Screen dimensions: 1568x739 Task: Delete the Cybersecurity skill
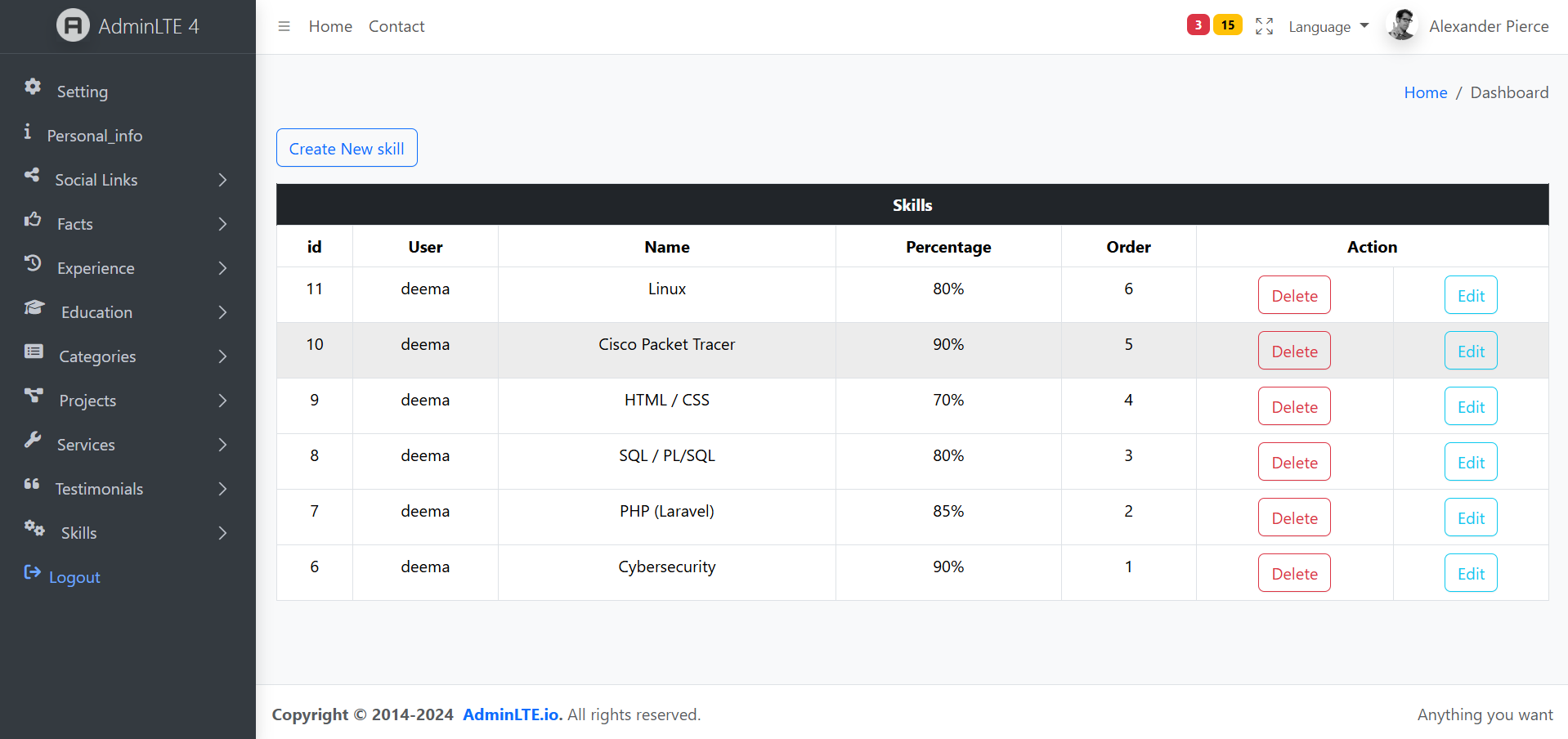click(x=1294, y=573)
